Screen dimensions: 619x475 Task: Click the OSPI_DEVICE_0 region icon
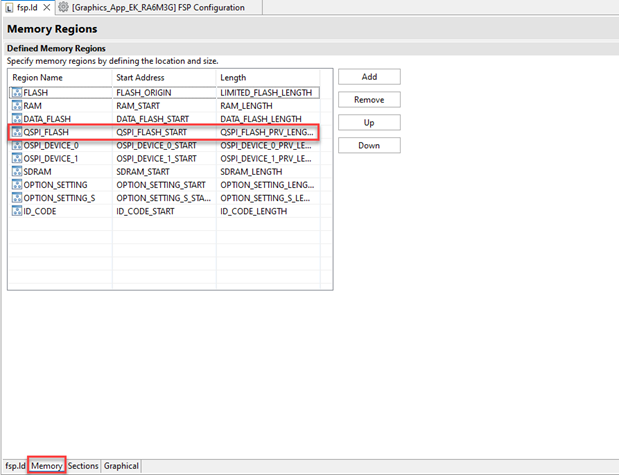tap(16, 145)
